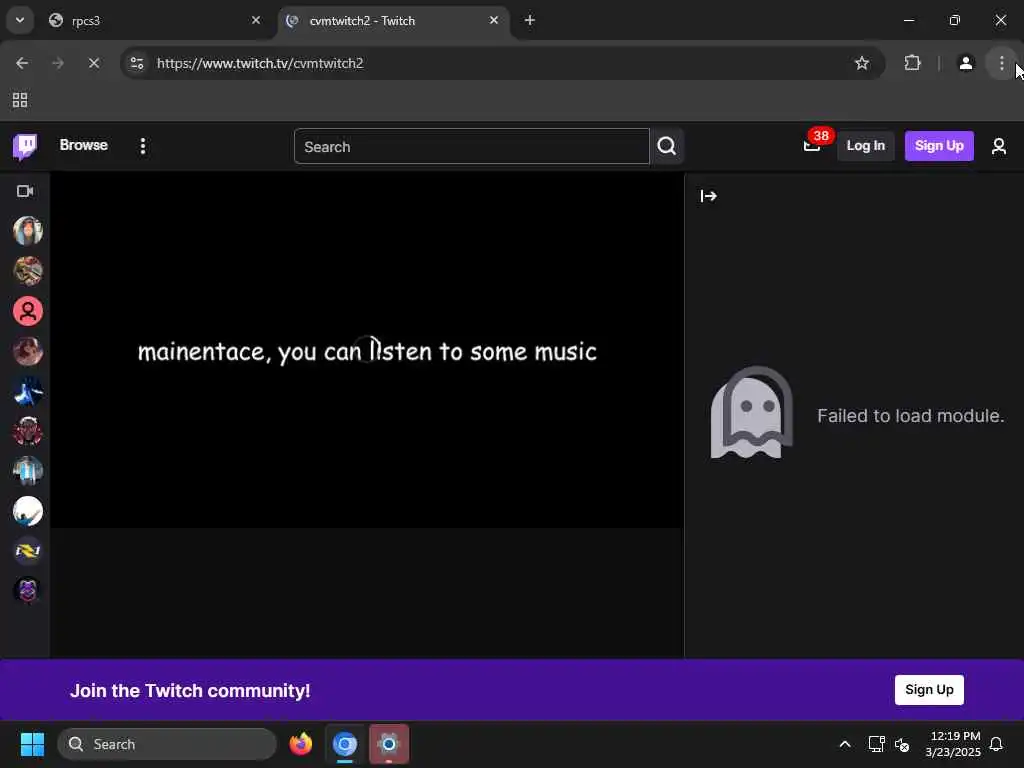Click the muted volume tray icon

[x=902, y=744]
